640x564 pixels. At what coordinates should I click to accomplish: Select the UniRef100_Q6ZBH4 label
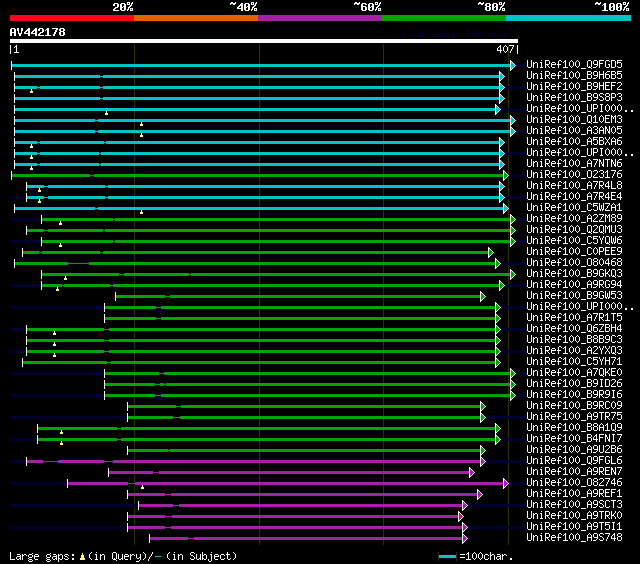click(574, 329)
